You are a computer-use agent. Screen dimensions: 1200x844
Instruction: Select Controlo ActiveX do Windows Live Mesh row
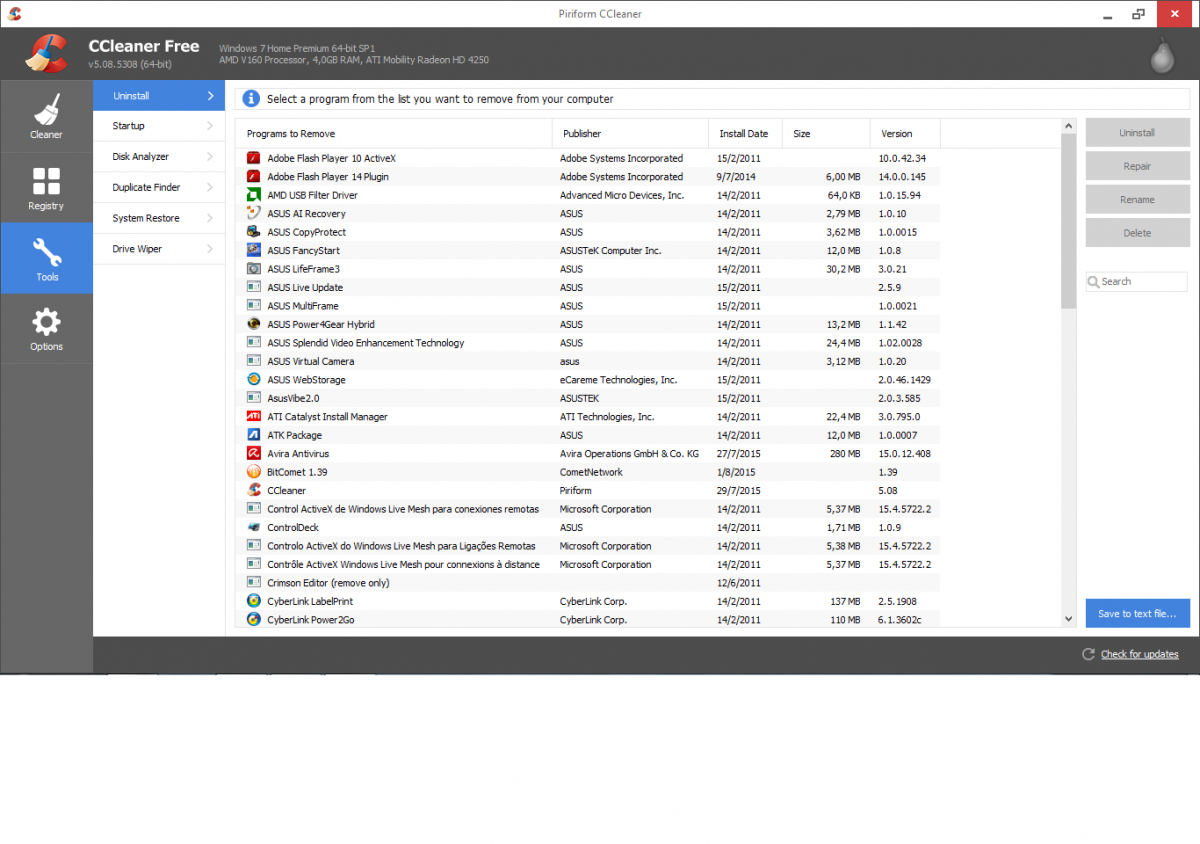tap(588, 546)
